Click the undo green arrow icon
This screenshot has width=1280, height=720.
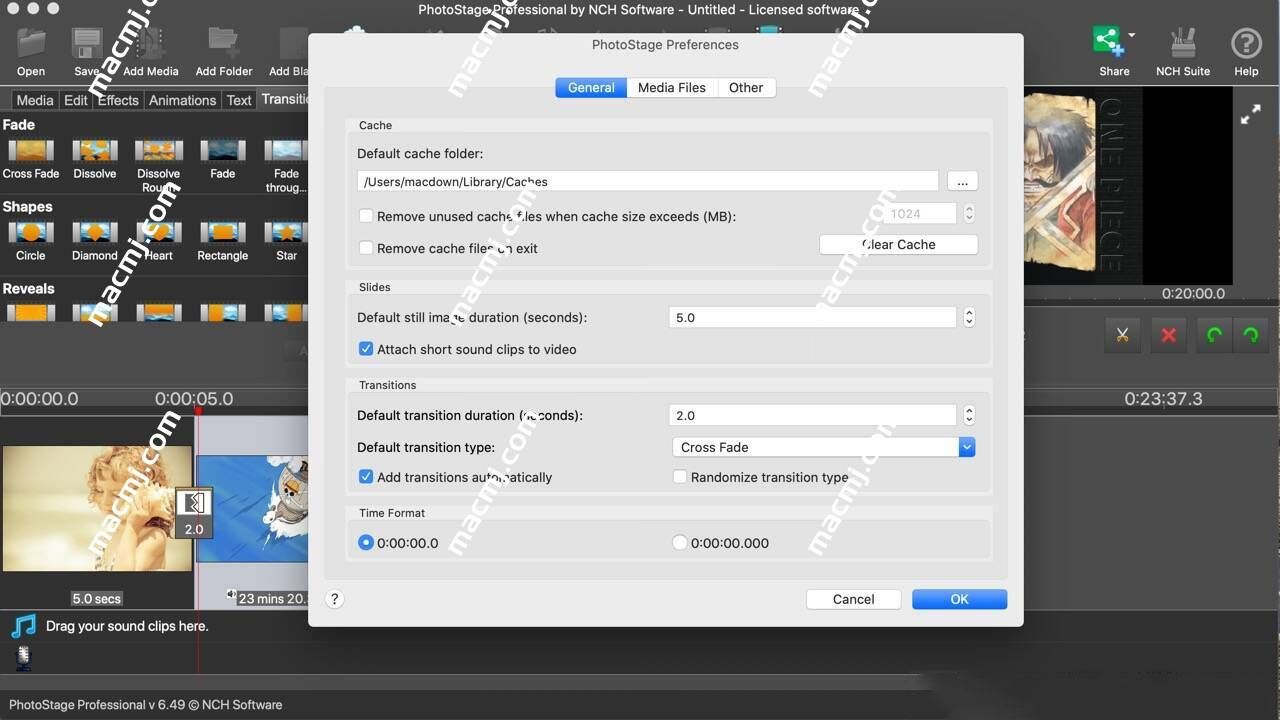(1214, 335)
